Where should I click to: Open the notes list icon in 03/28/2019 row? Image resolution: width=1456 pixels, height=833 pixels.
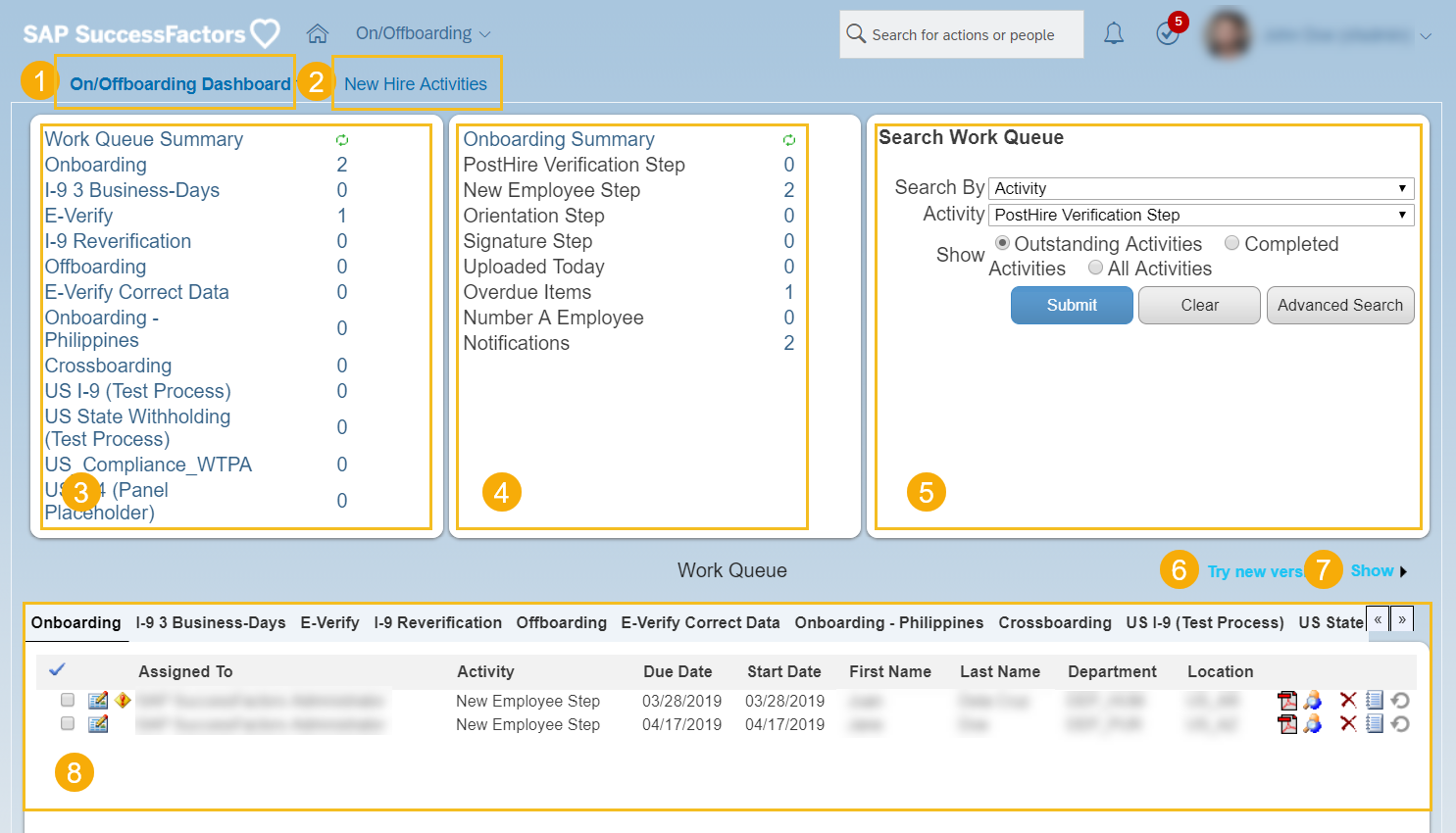tap(1375, 700)
